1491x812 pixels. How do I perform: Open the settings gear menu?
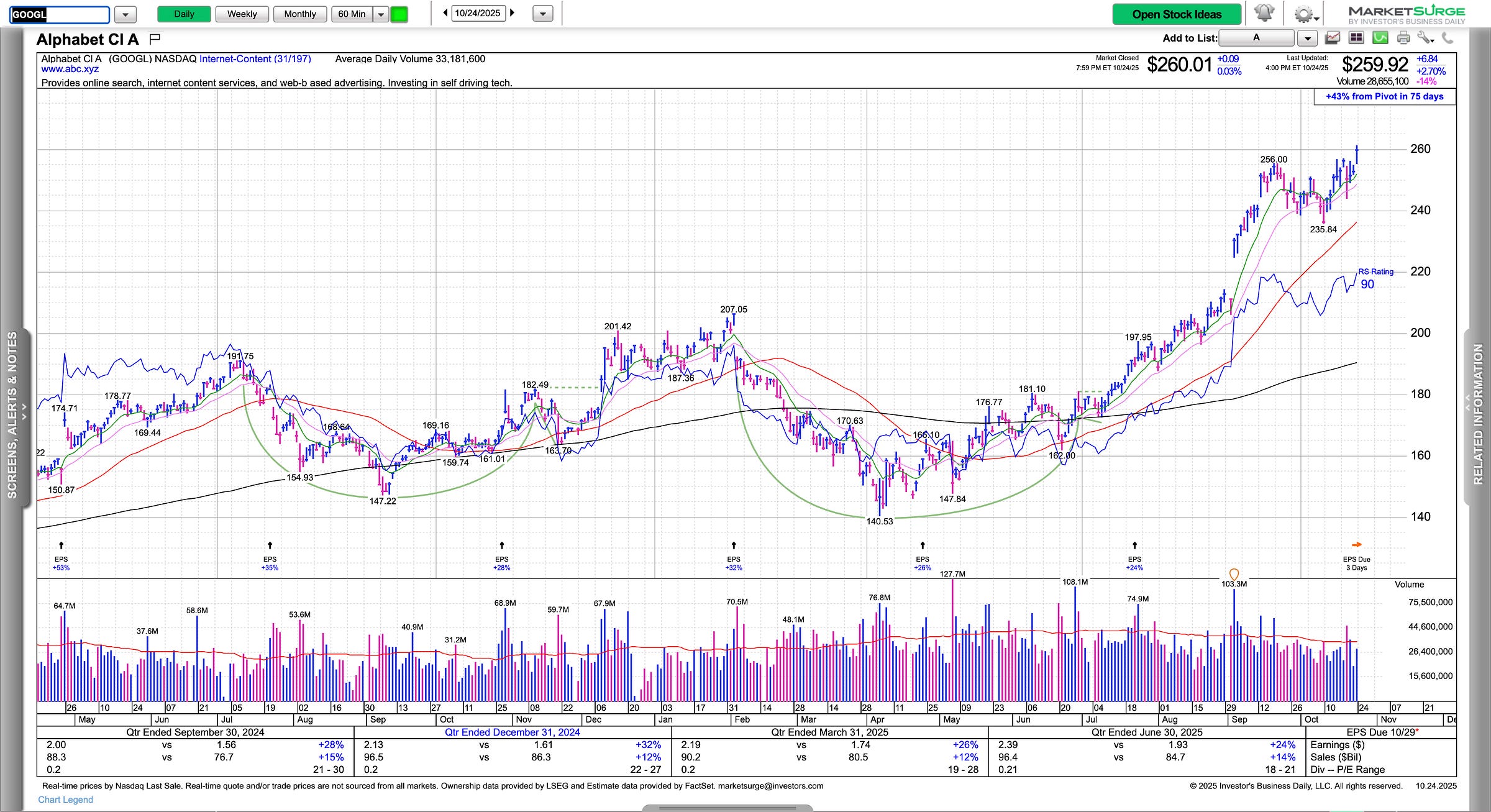click(1304, 14)
